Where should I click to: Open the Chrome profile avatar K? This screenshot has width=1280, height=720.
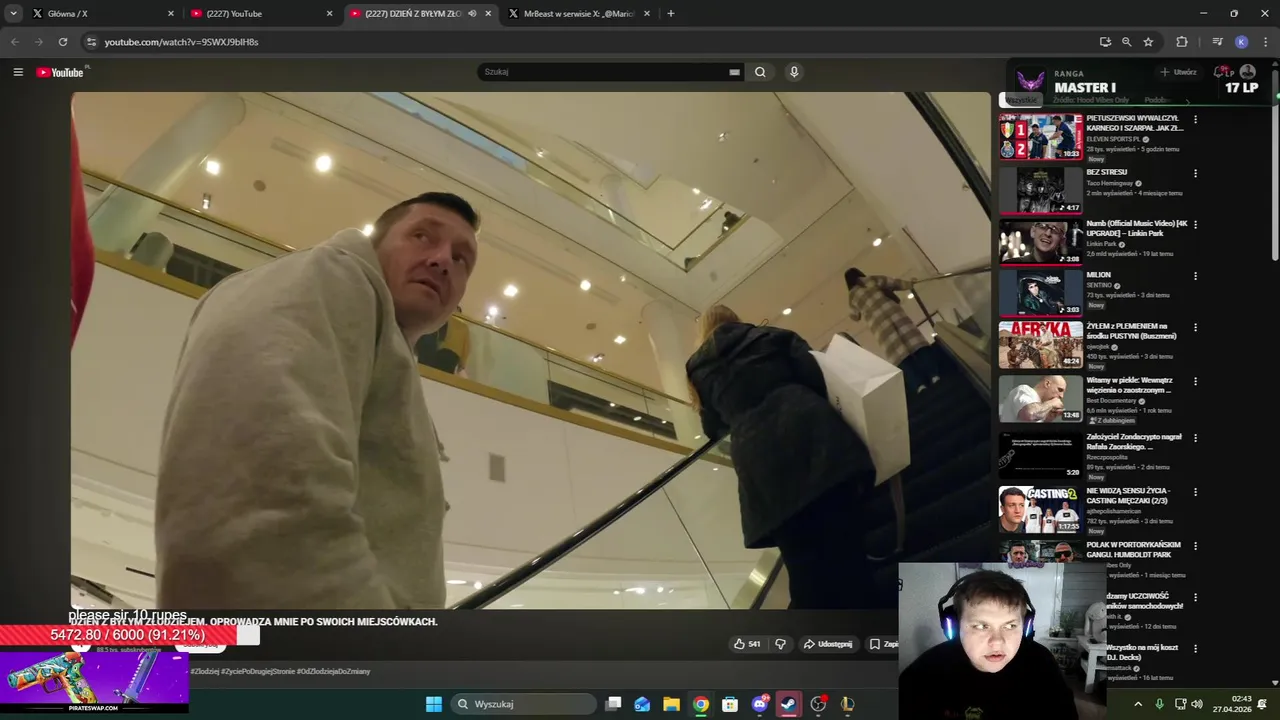(1241, 42)
